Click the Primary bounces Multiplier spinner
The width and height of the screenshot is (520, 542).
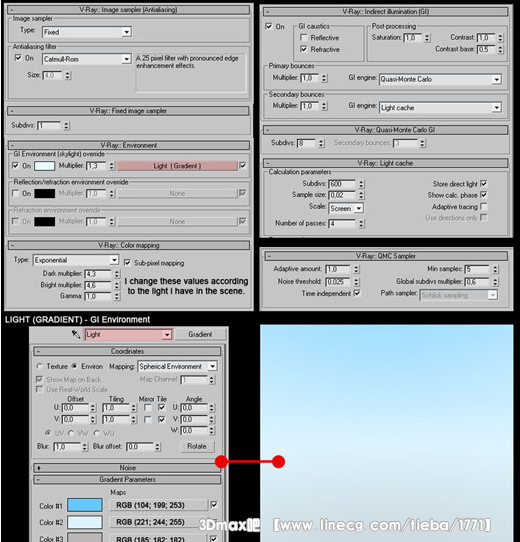point(324,78)
